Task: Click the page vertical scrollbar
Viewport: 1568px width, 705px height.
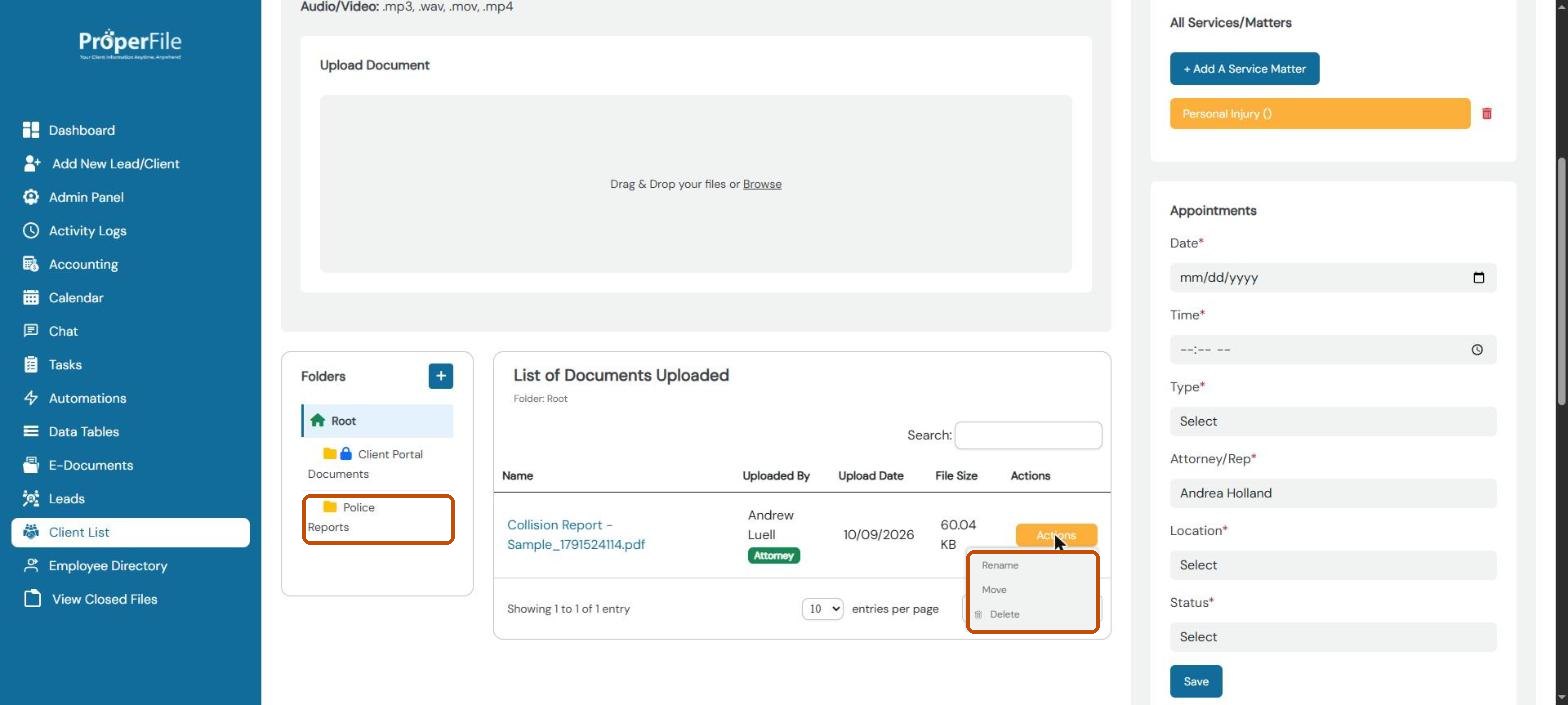Action: 1560,280
